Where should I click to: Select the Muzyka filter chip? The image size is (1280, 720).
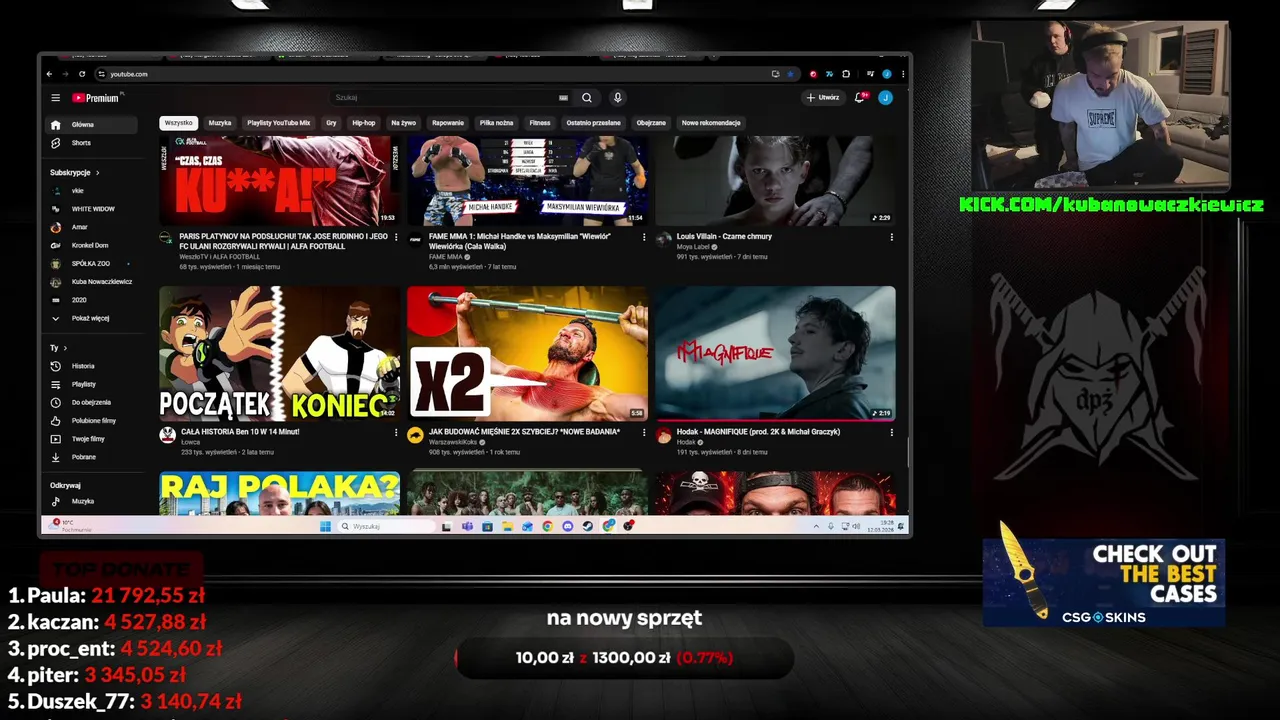pos(220,123)
